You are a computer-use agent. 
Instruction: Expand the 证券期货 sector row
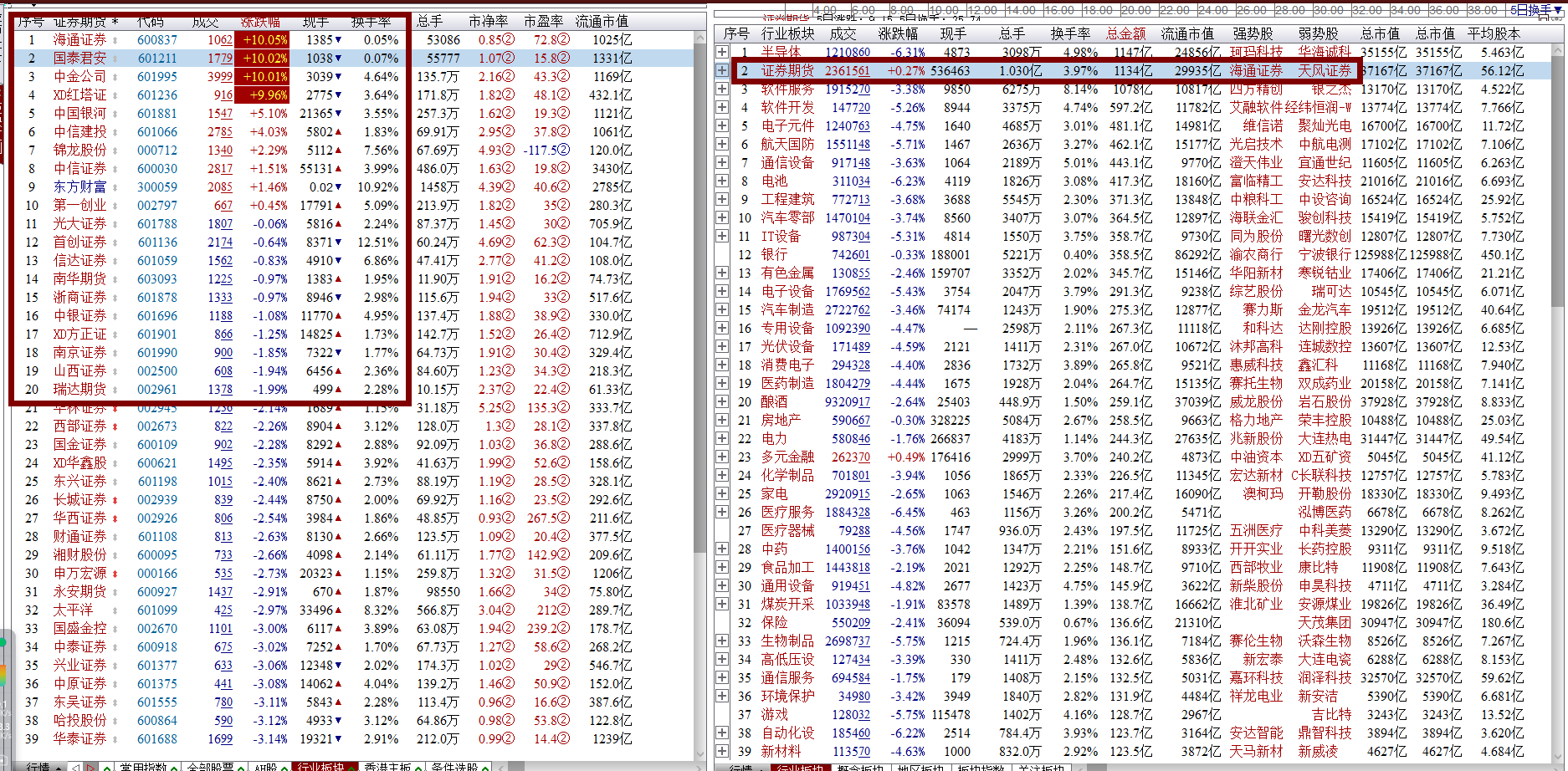click(722, 70)
